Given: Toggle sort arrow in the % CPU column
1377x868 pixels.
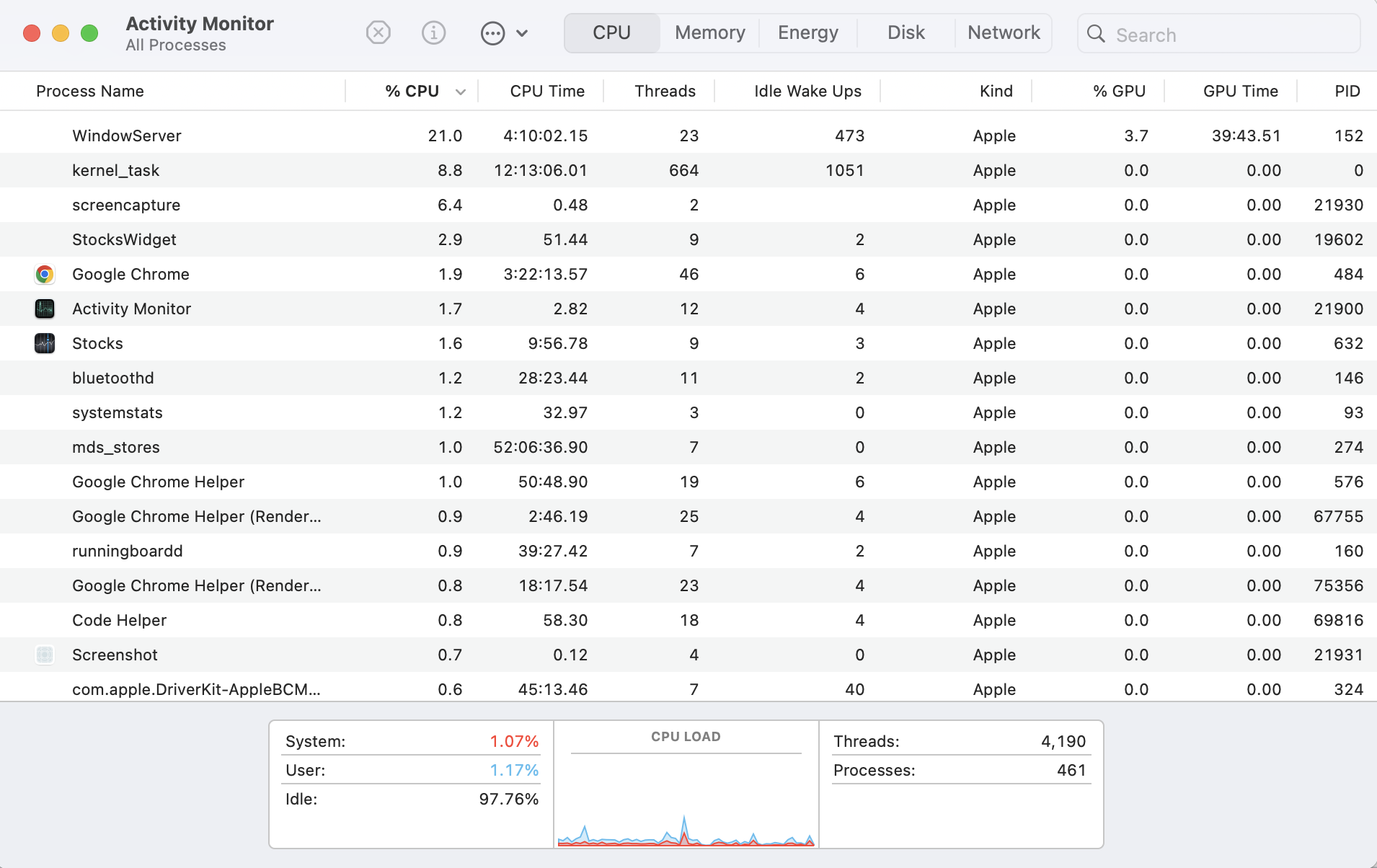Looking at the screenshot, I should [461, 92].
